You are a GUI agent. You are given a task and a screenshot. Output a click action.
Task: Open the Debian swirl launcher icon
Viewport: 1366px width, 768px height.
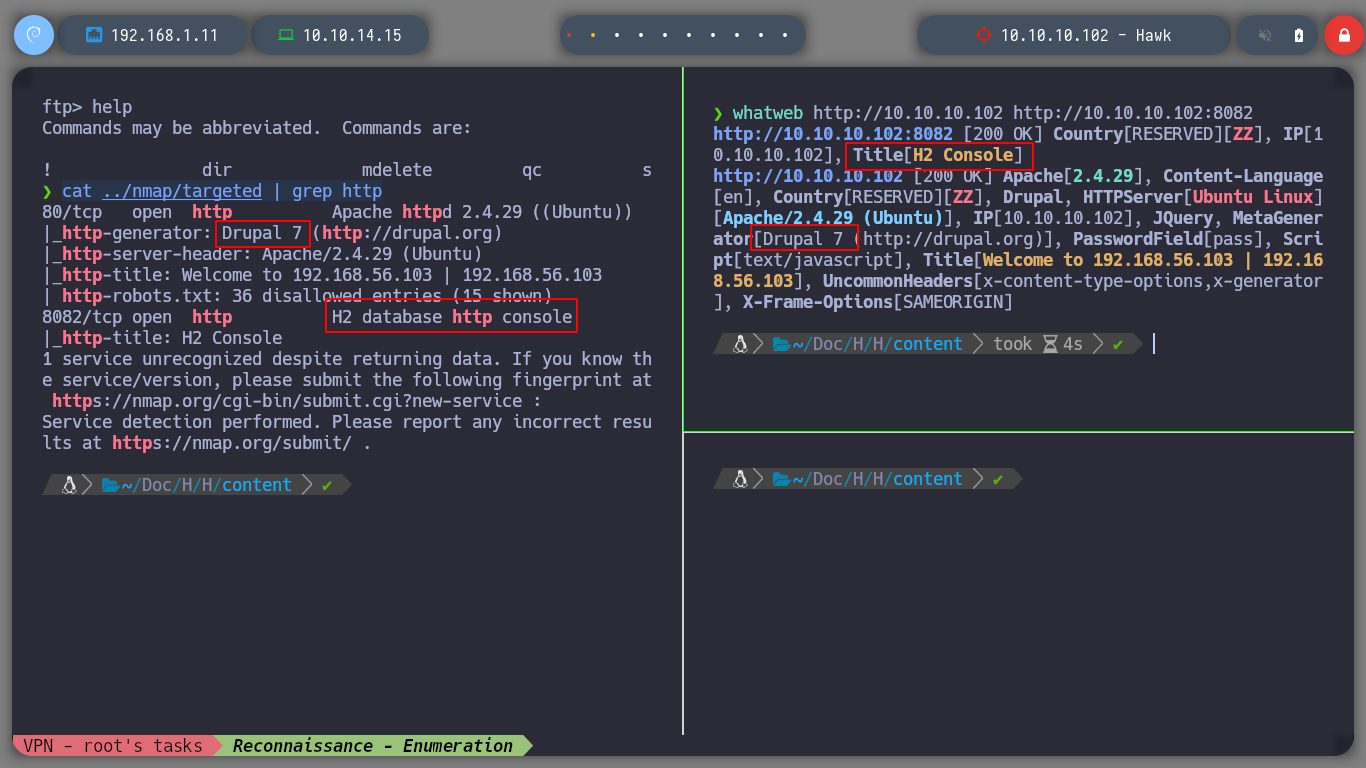coord(33,35)
